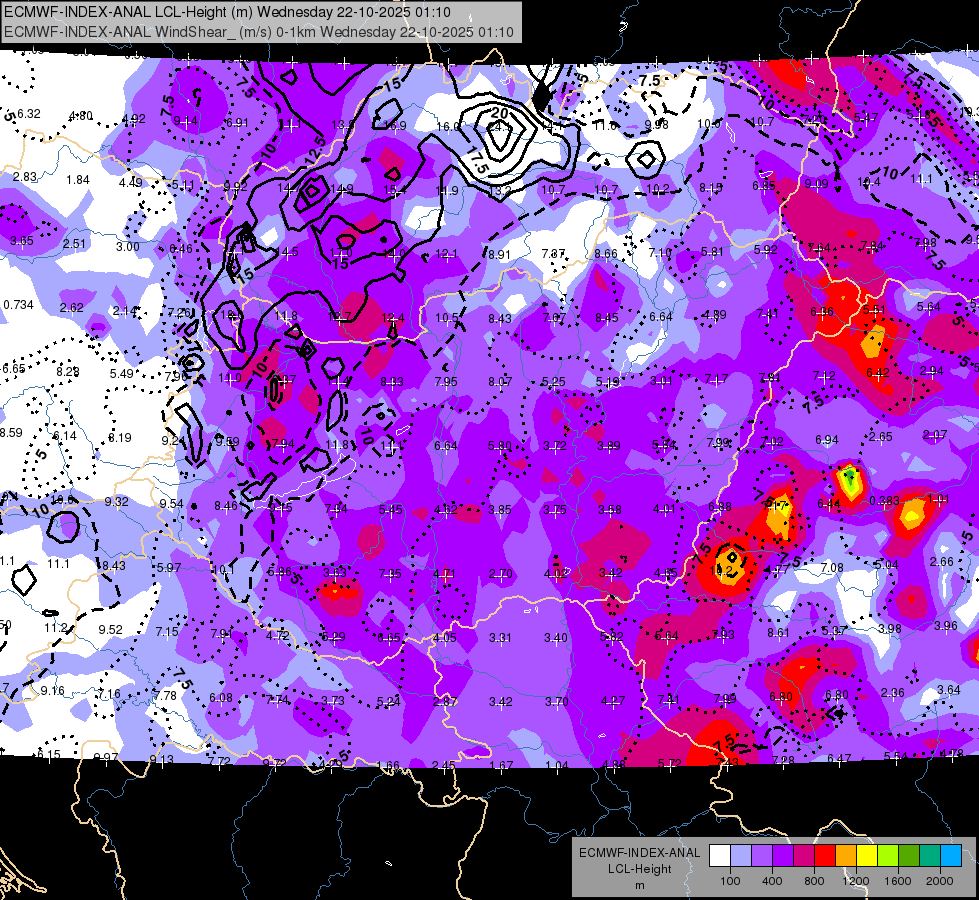The width and height of the screenshot is (979, 900).
Task: Click the contour label 20
Action: tap(499, 113)
